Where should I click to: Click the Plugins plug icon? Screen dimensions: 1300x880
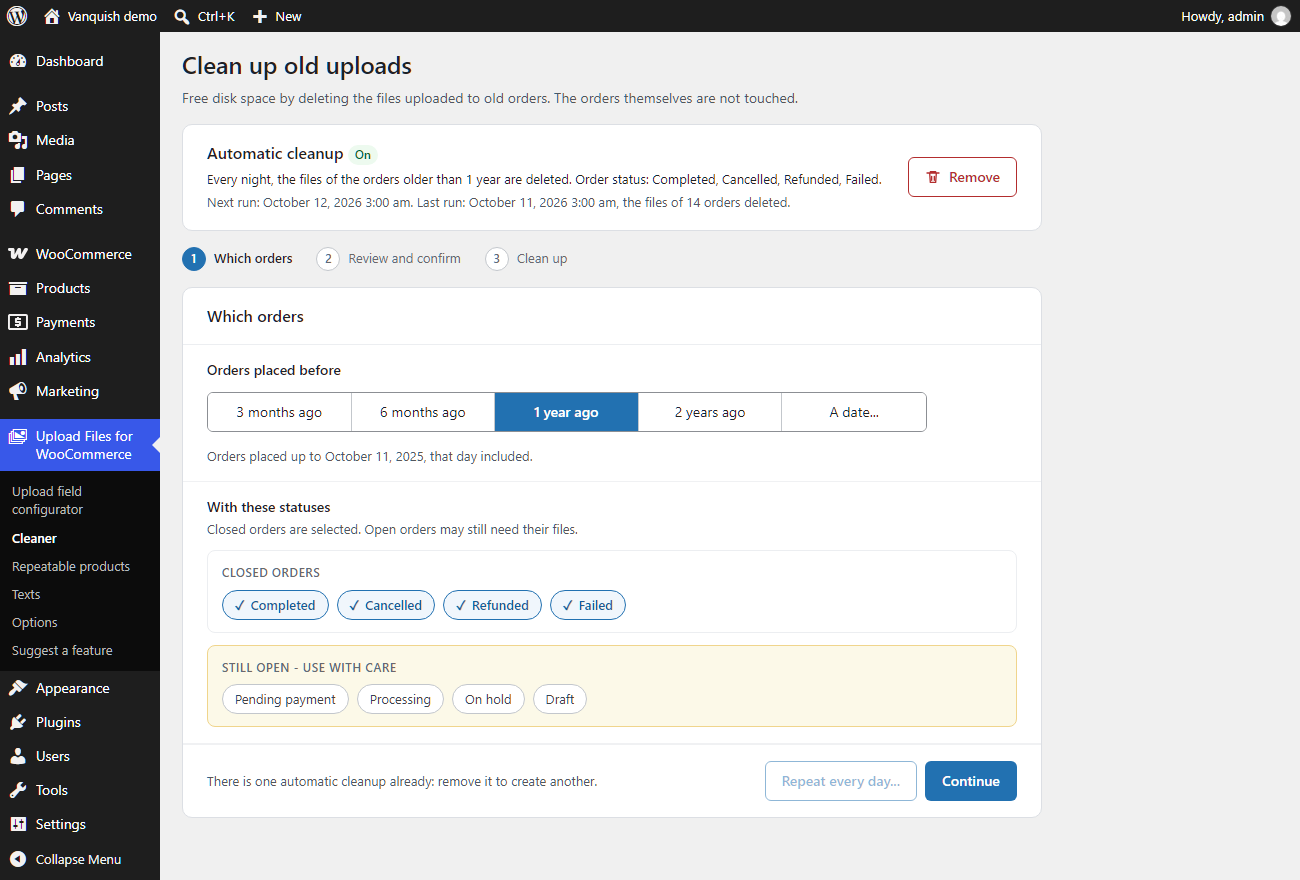(18, 722)
